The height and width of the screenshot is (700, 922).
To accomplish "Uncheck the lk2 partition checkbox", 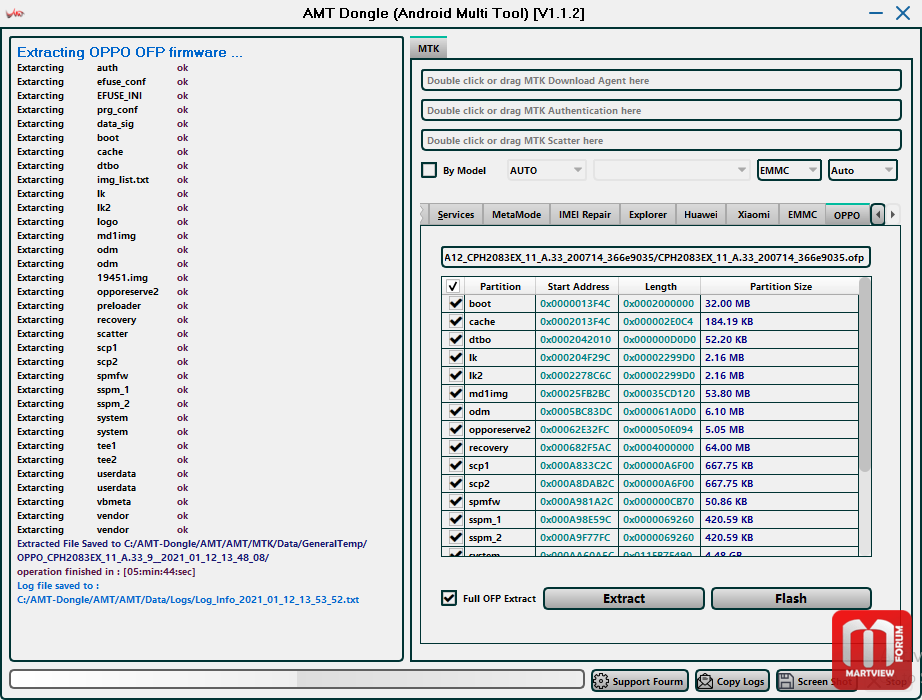I will [455, 375].
